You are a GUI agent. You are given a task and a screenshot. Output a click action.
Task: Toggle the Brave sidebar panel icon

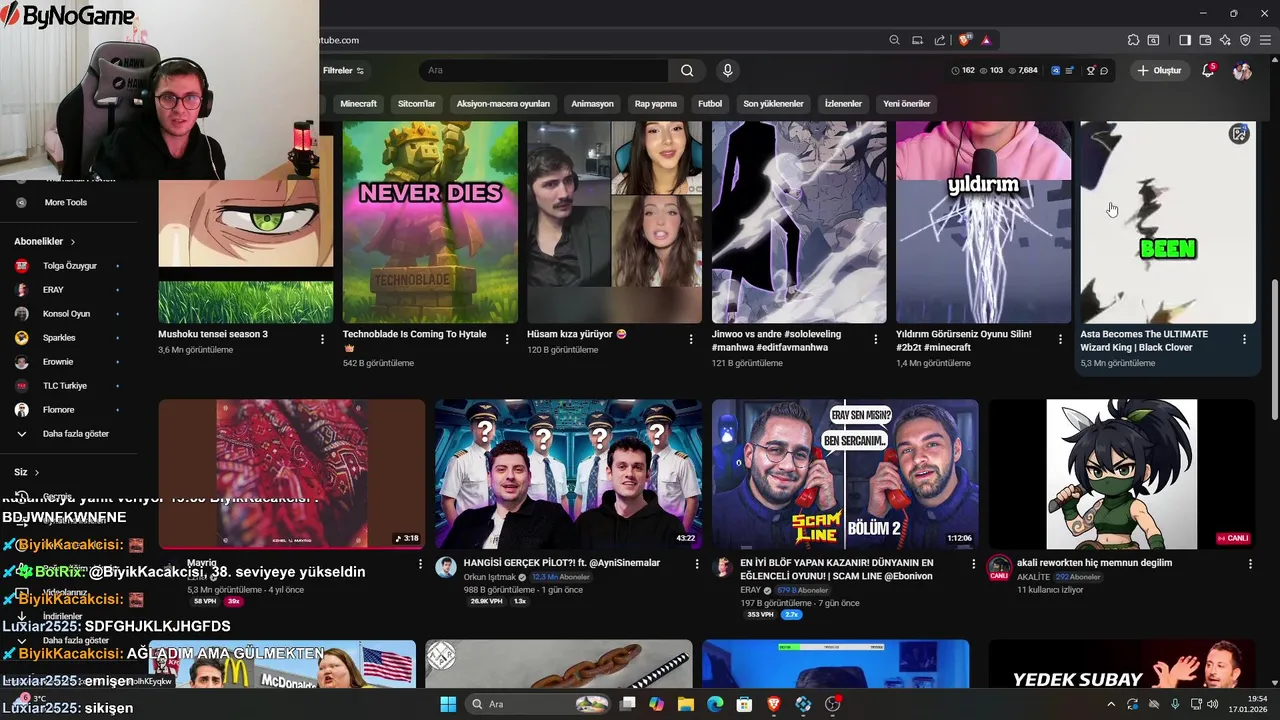click(x=1185, y=40)
